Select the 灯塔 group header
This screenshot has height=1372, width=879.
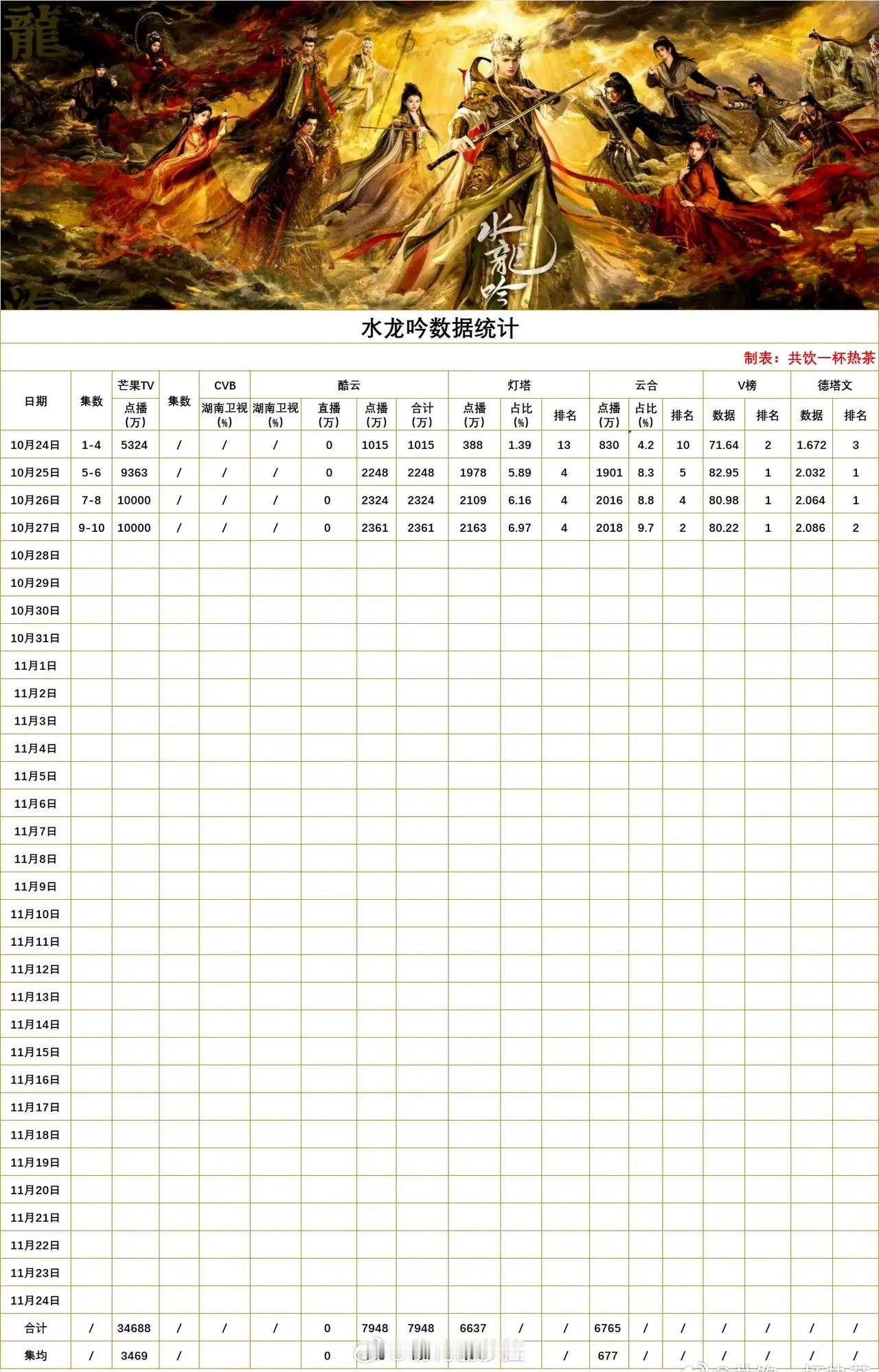[519, 385]
